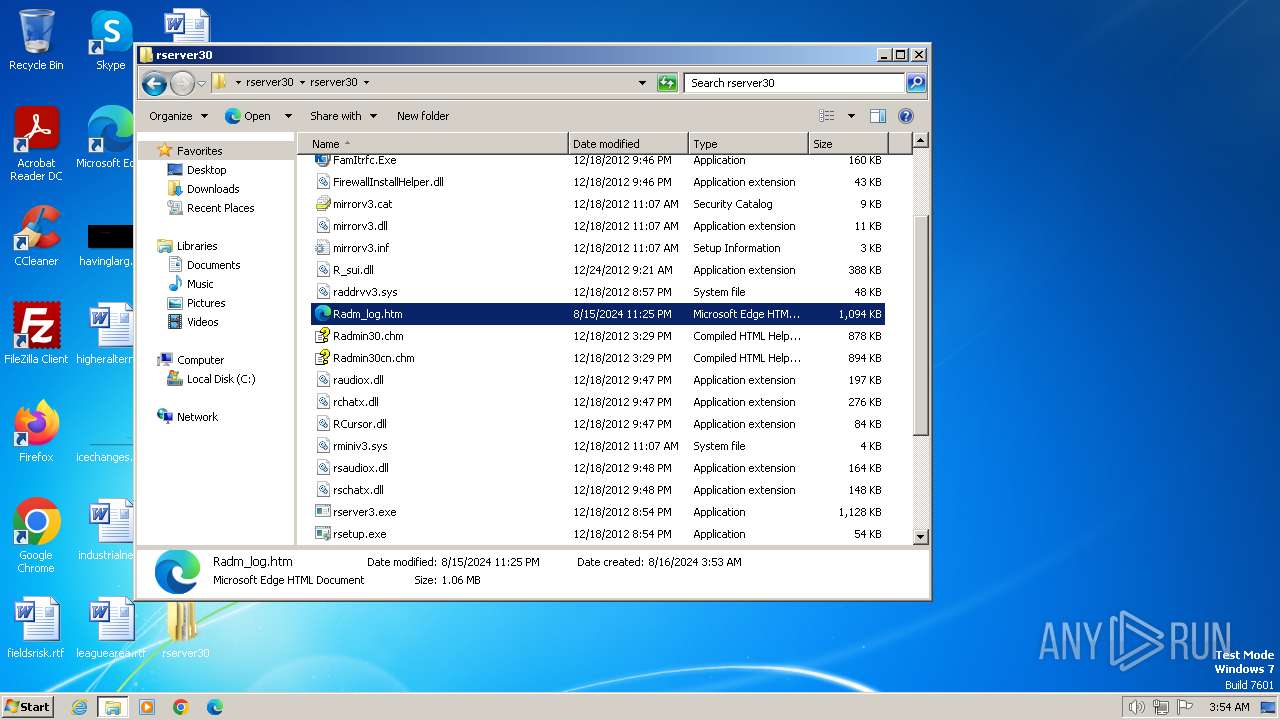This screenshot has width=1280, height=720.
Task: Click the Back navigation arrow in Explorer
Action: [154, 83]
